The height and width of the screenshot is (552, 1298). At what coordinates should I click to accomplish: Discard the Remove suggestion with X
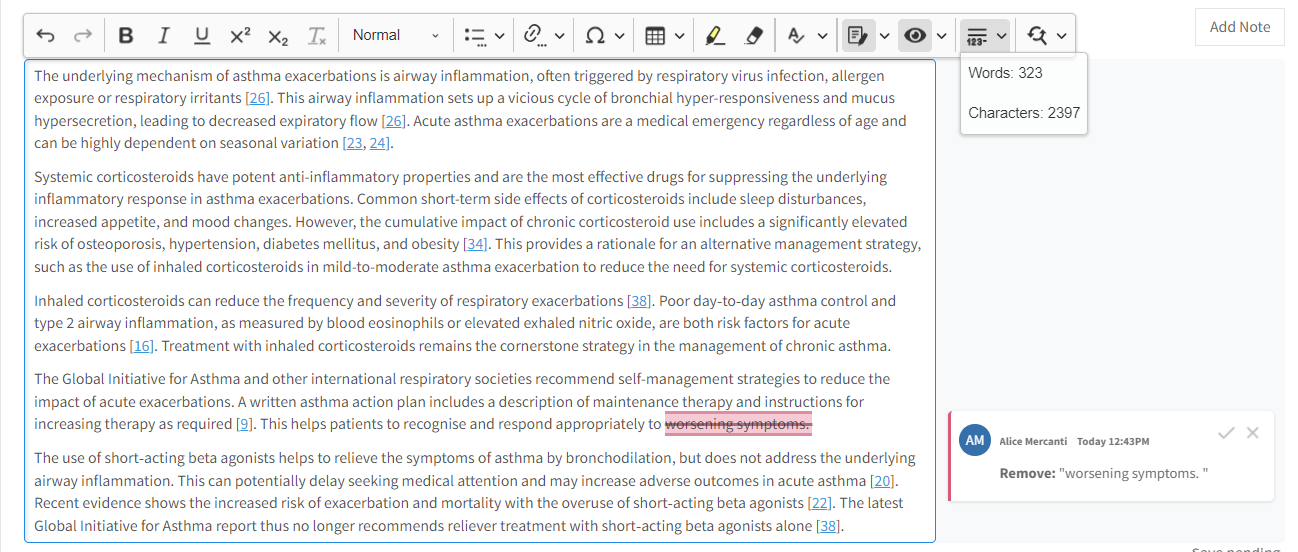click(1253, 433)
